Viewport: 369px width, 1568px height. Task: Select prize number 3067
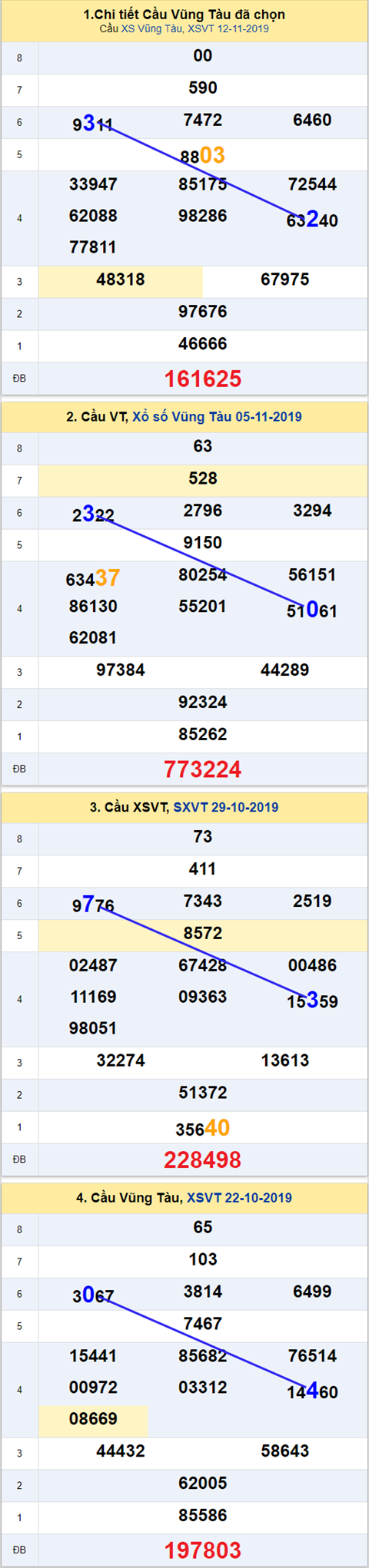coord(93,1295)
